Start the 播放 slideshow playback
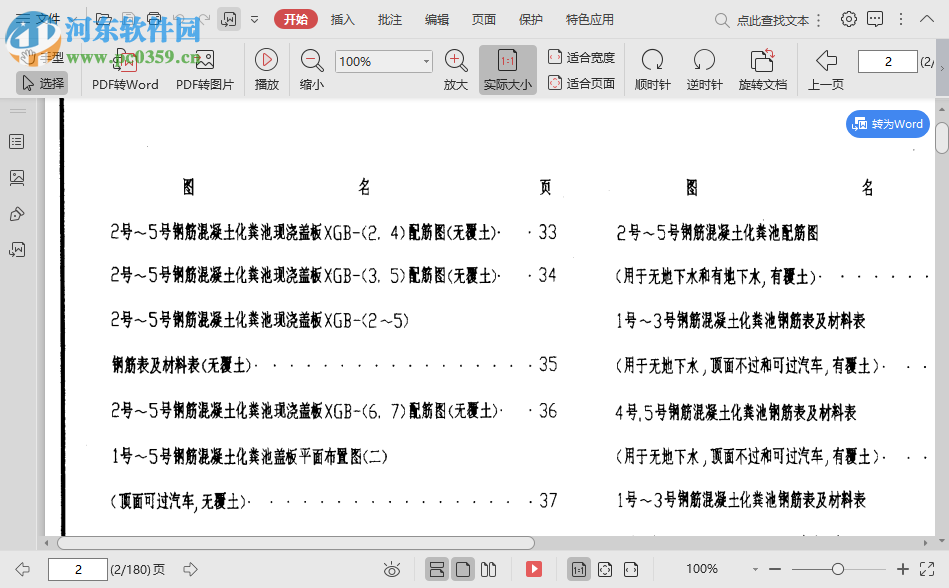 (266, 68)
